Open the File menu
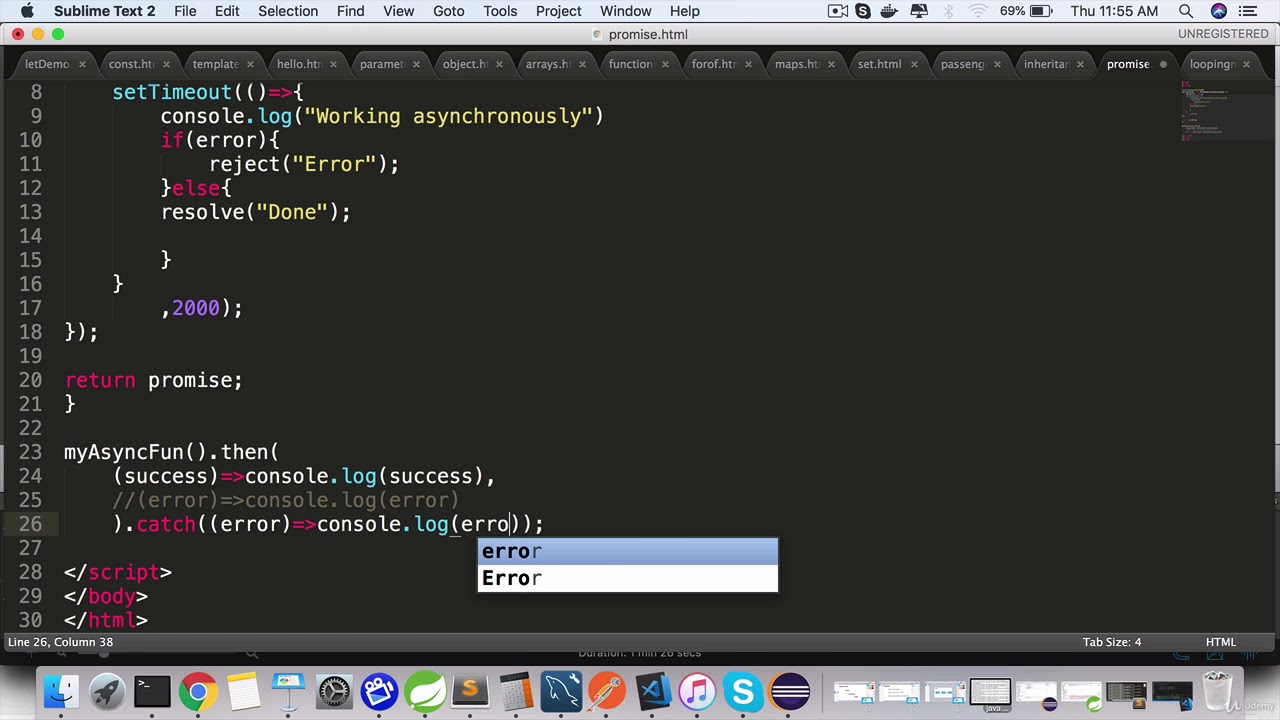 (x=185, y=11)
